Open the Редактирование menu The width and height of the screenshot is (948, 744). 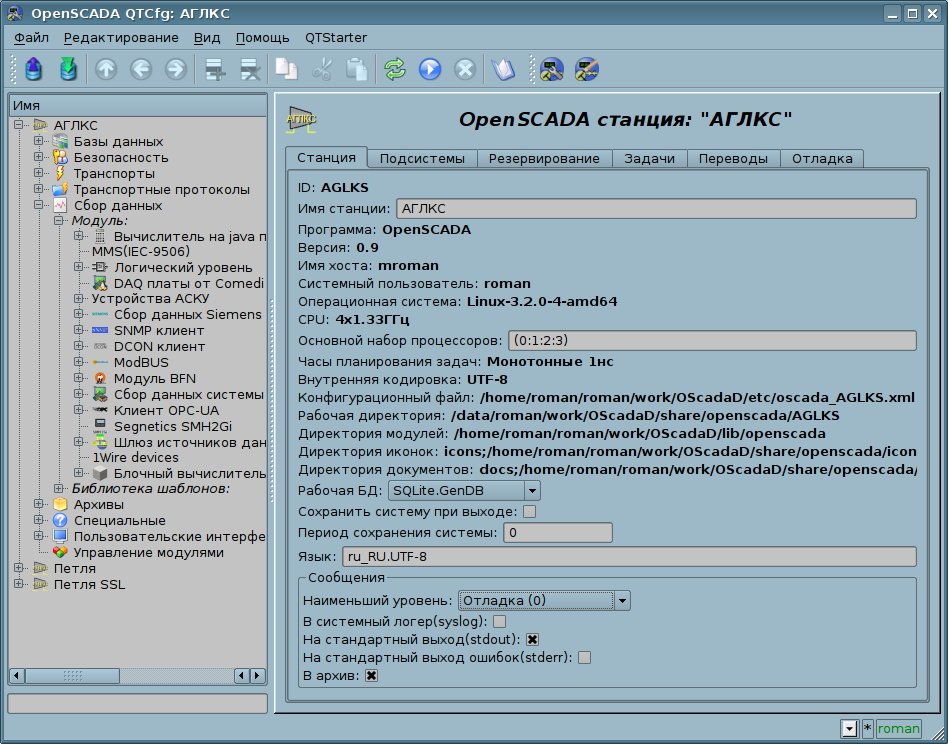point(122,37)
